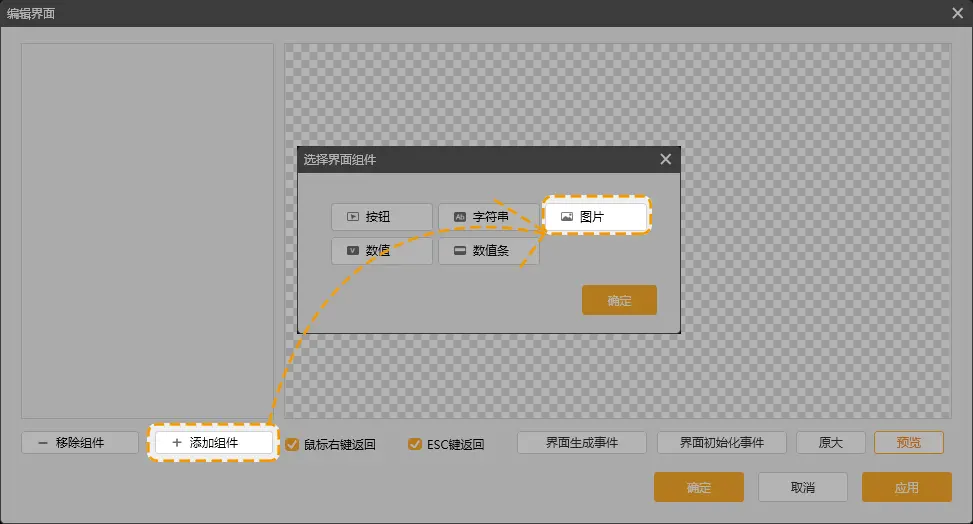The height and width of the screenshot is (524, 973).
Task: Click the plus 添加组件 button
Action: pyautogui.click(x=212, y=442)
